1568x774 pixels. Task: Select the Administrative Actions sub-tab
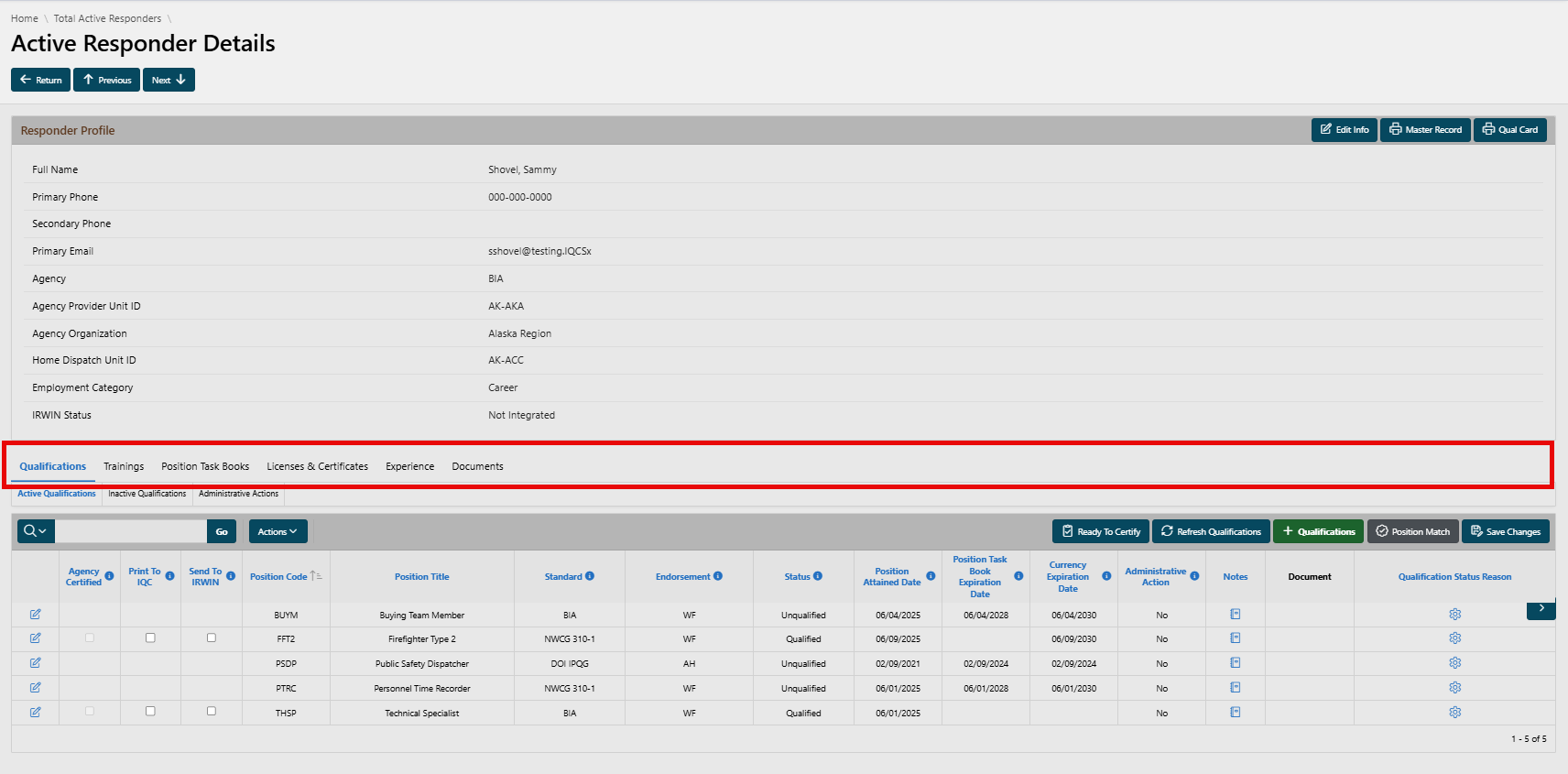pos(238,494)
